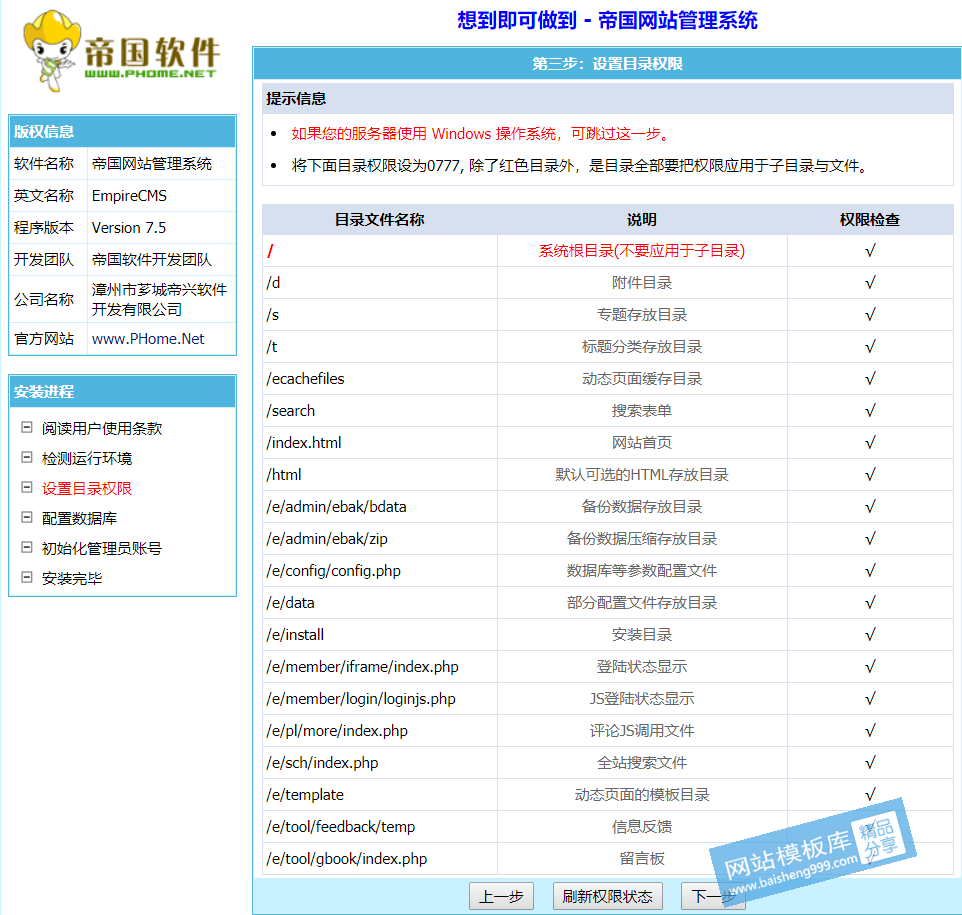The image size is (962, 915).
Task: Click the check mark for /e/data
Action: (870, 603)
